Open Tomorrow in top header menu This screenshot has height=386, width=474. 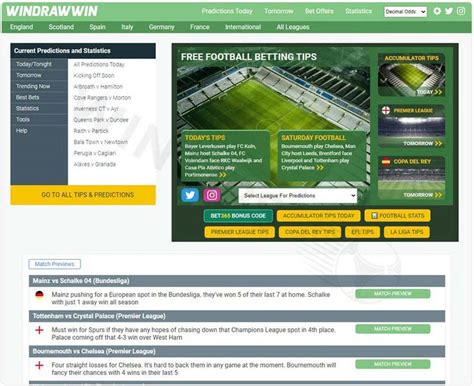click(x=279, y=11)
